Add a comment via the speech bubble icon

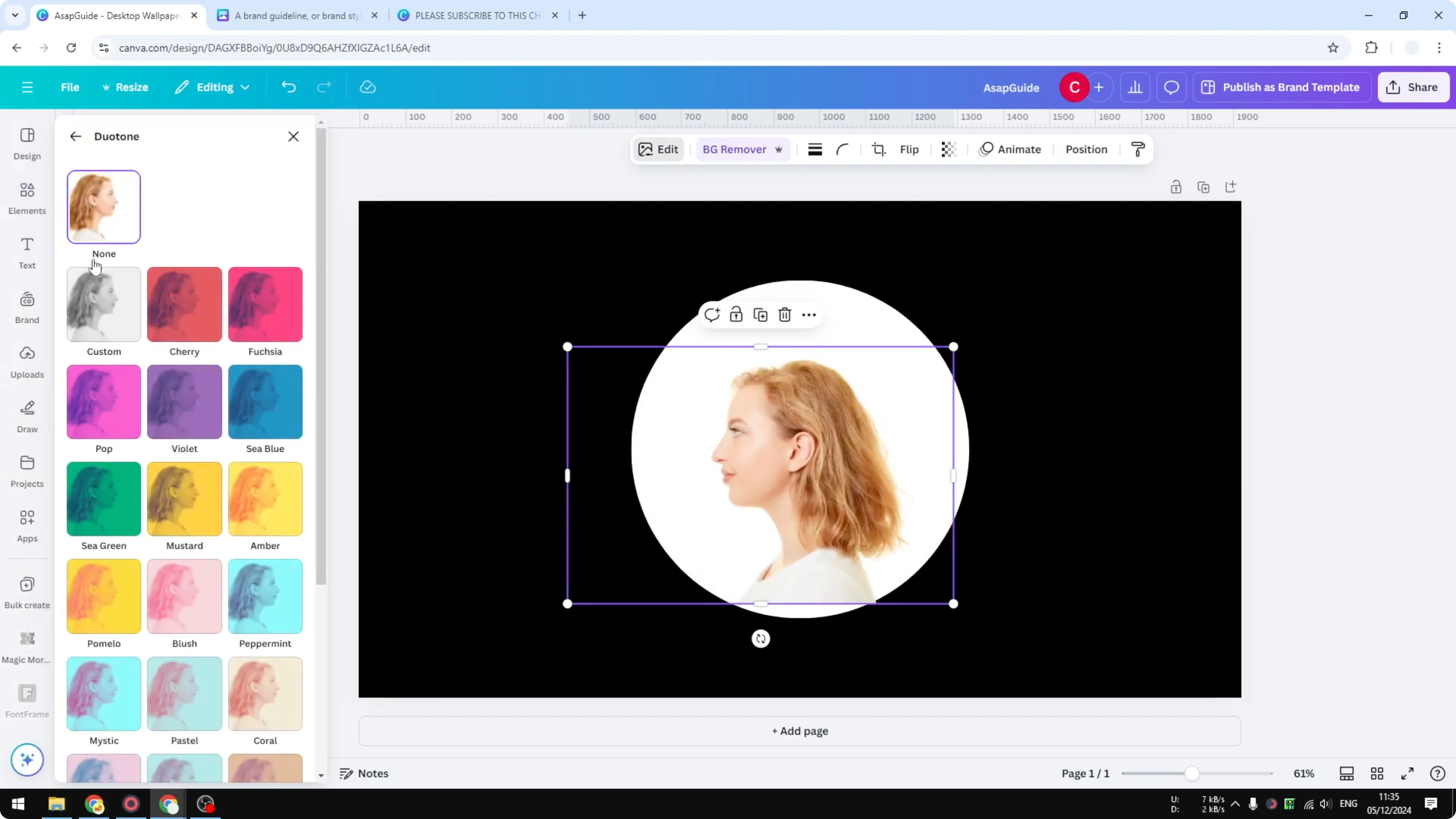(712, 314)
